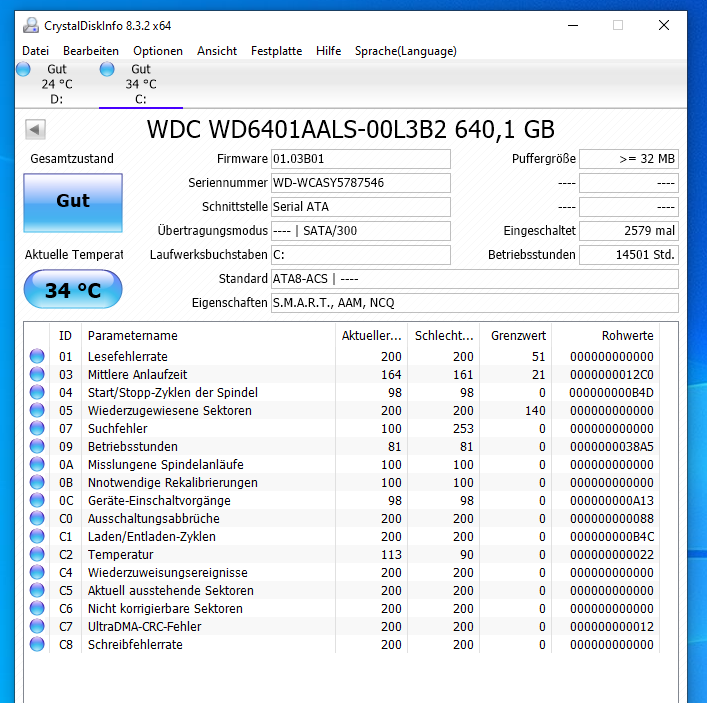Open the Bearbeiten menu
Screen dimensions: 707x703
coord(91,51)
